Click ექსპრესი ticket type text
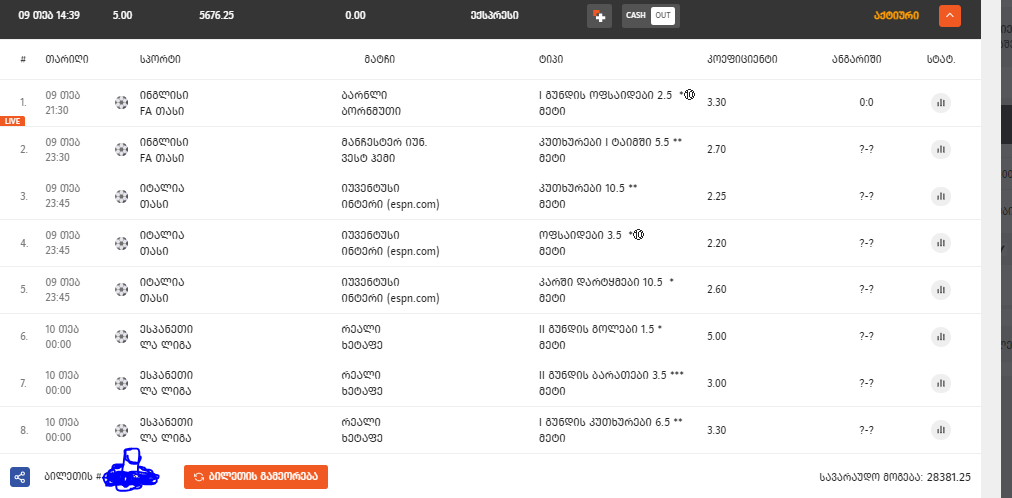This screenshot has height=498, width=1012. coord(494,15)
